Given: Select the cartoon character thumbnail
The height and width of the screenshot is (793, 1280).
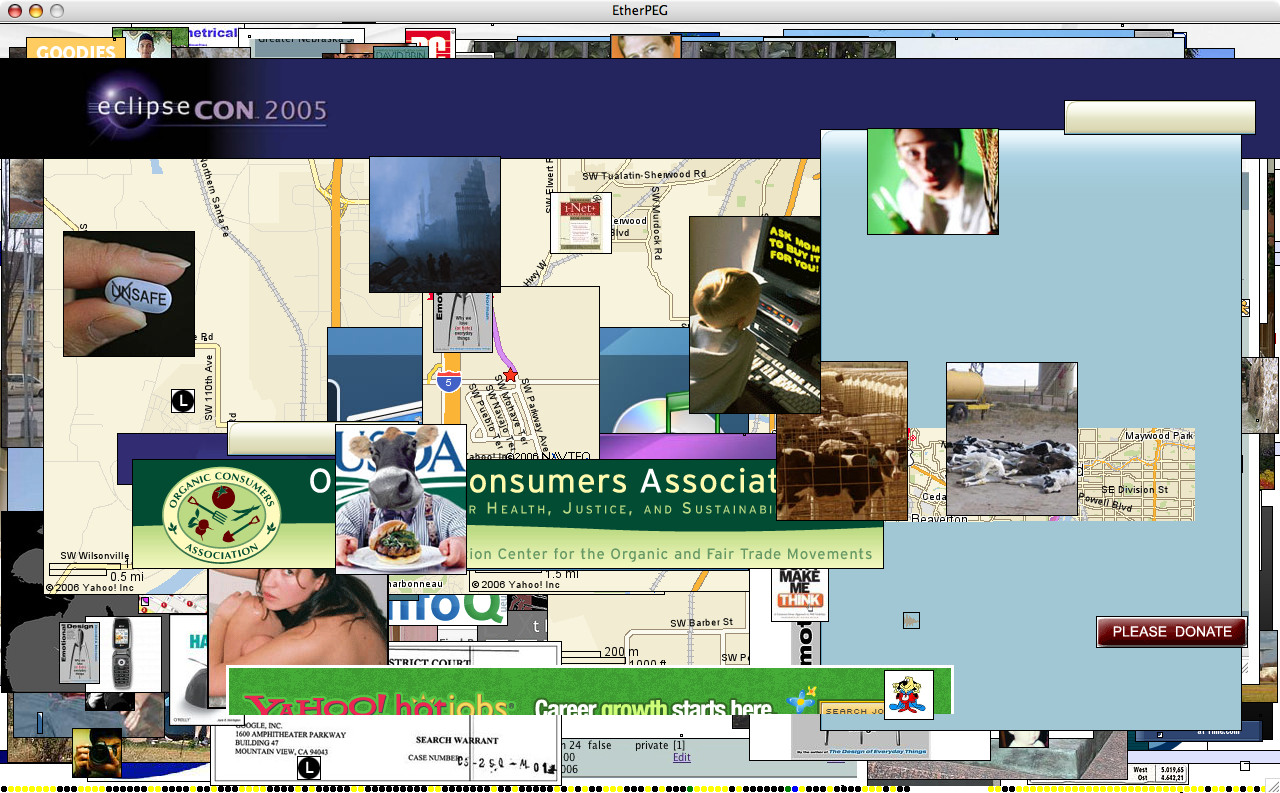Looking at the screenshot, I should tap(909, 695).
